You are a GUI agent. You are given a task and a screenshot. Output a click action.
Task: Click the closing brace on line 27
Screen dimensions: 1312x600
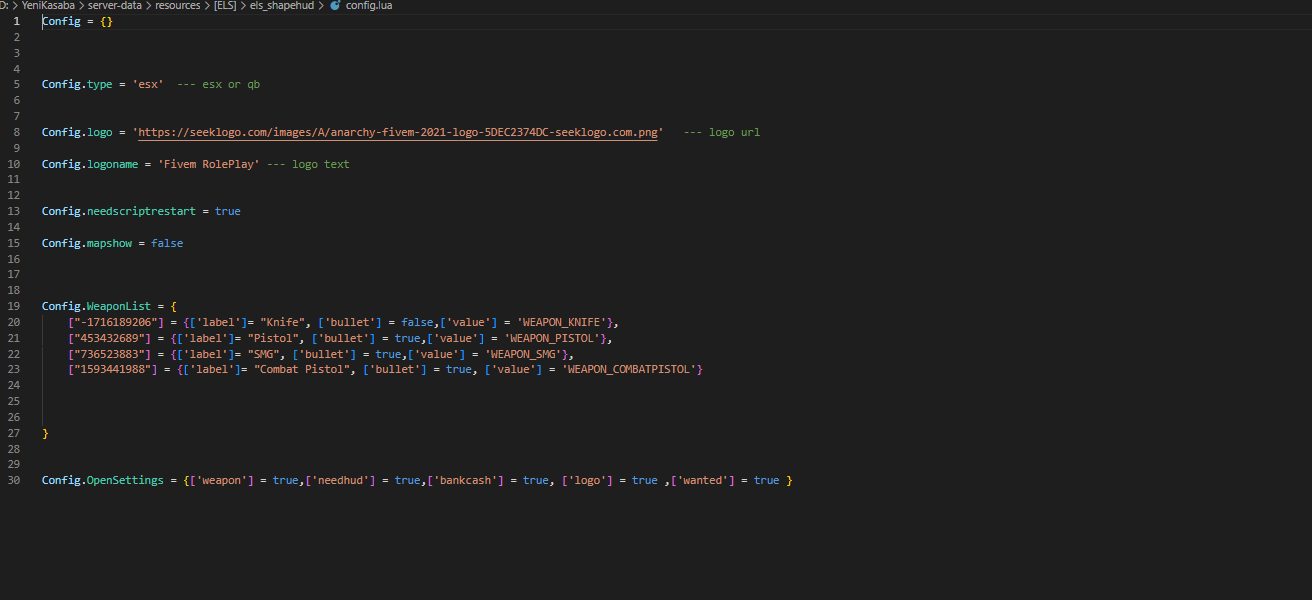click(x=45, y=433)
